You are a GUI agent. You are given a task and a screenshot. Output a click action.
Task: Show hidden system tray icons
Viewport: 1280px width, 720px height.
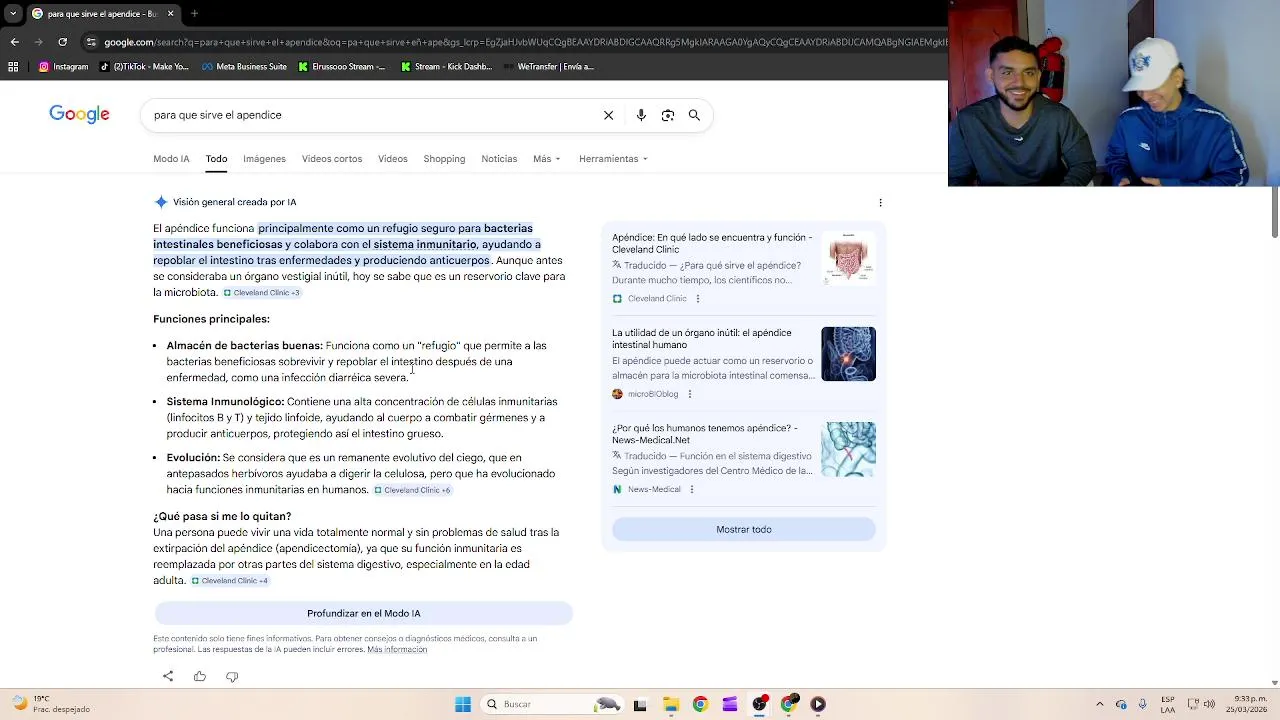coord(1100,704)
